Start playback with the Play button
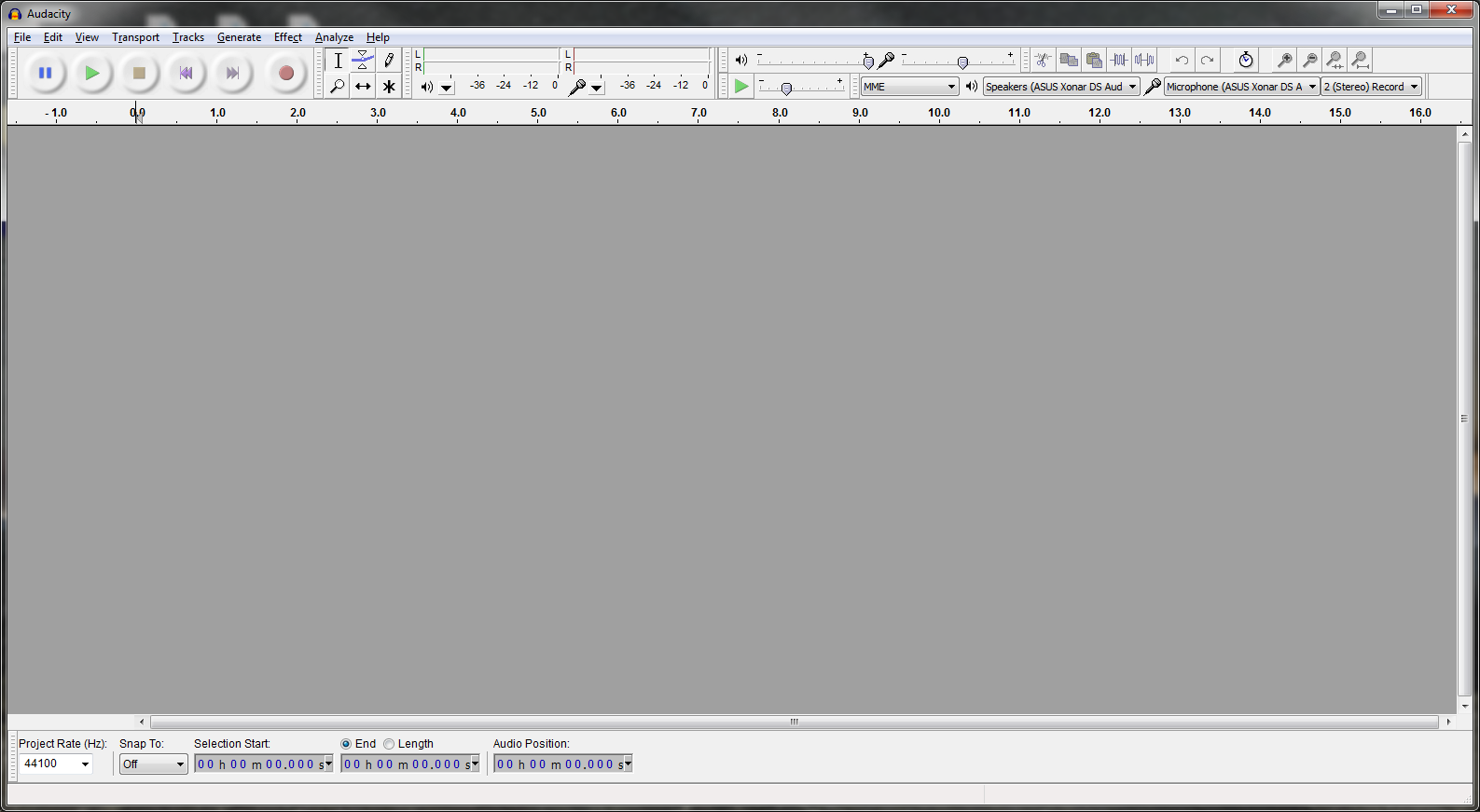The height and width of the screenshot is (812, 1480). click(x=91, y=73)
